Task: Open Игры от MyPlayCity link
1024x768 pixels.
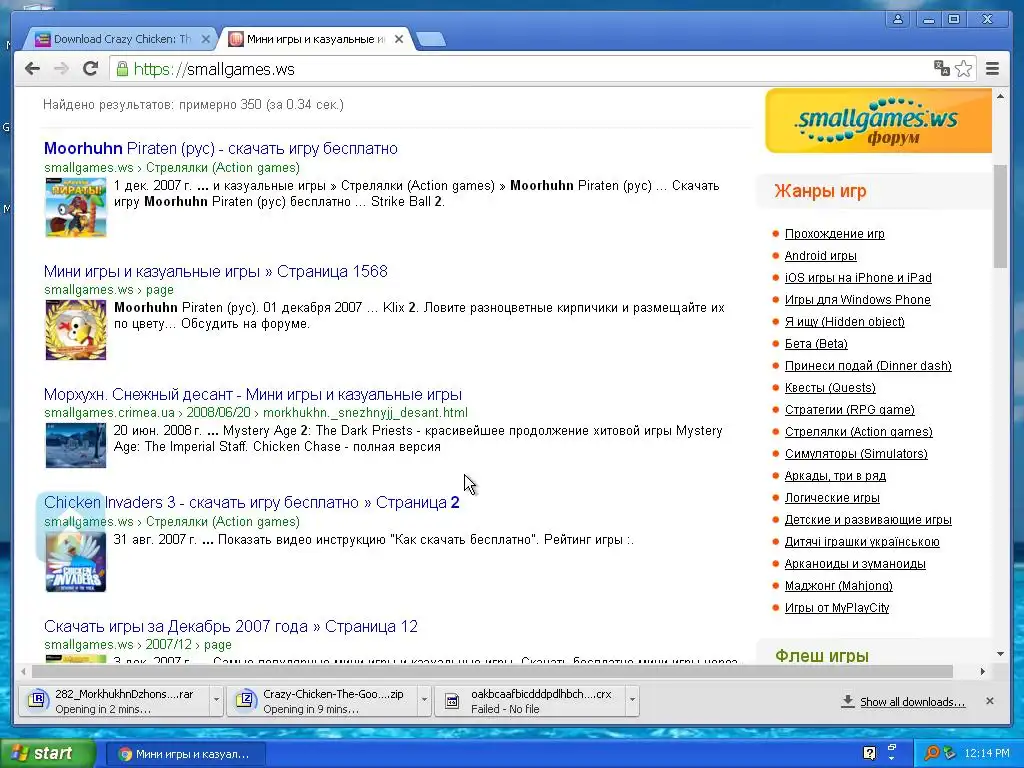Action: [x=837, y=607]
